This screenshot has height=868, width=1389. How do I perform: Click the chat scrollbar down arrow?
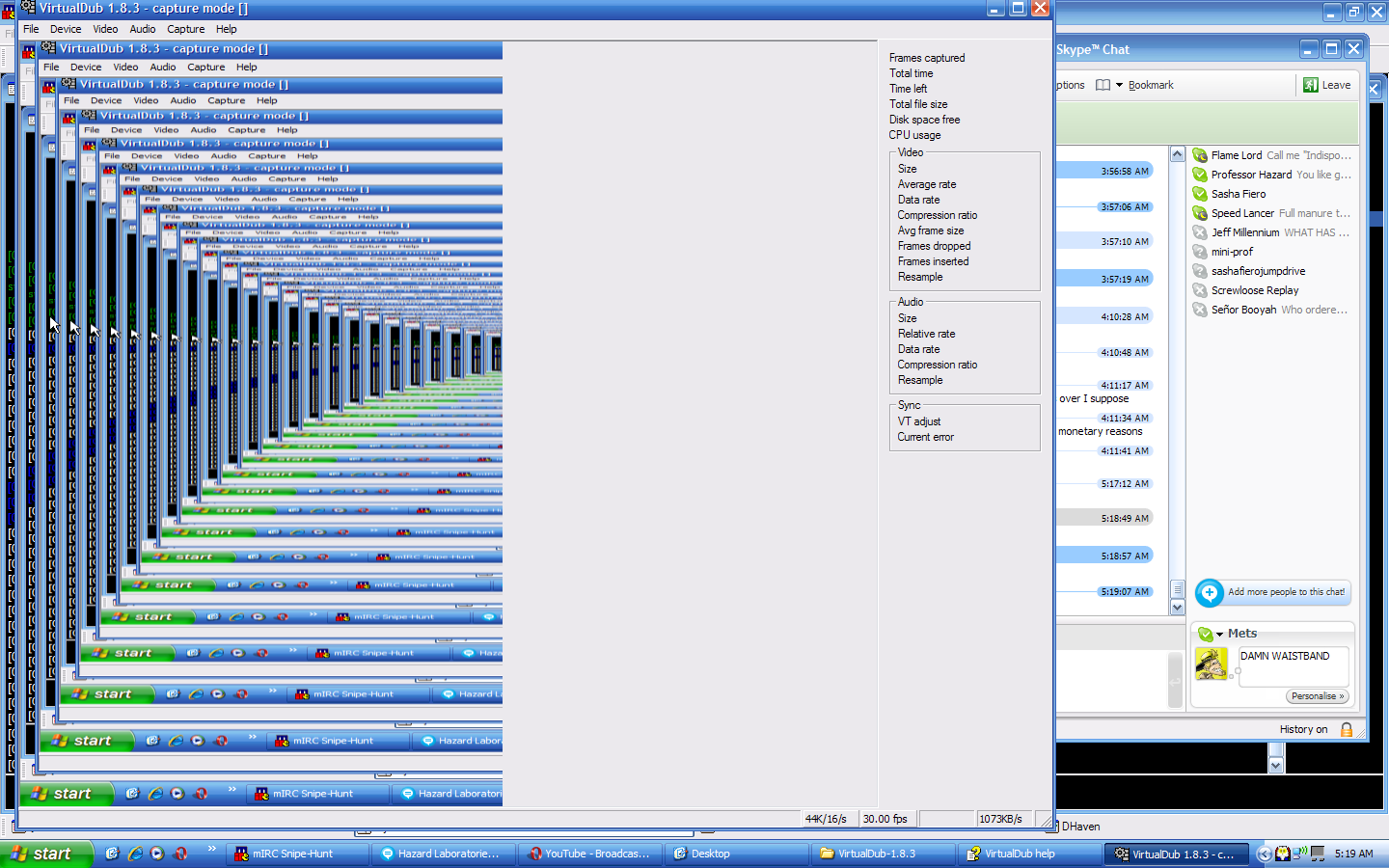click(1177, 608)
